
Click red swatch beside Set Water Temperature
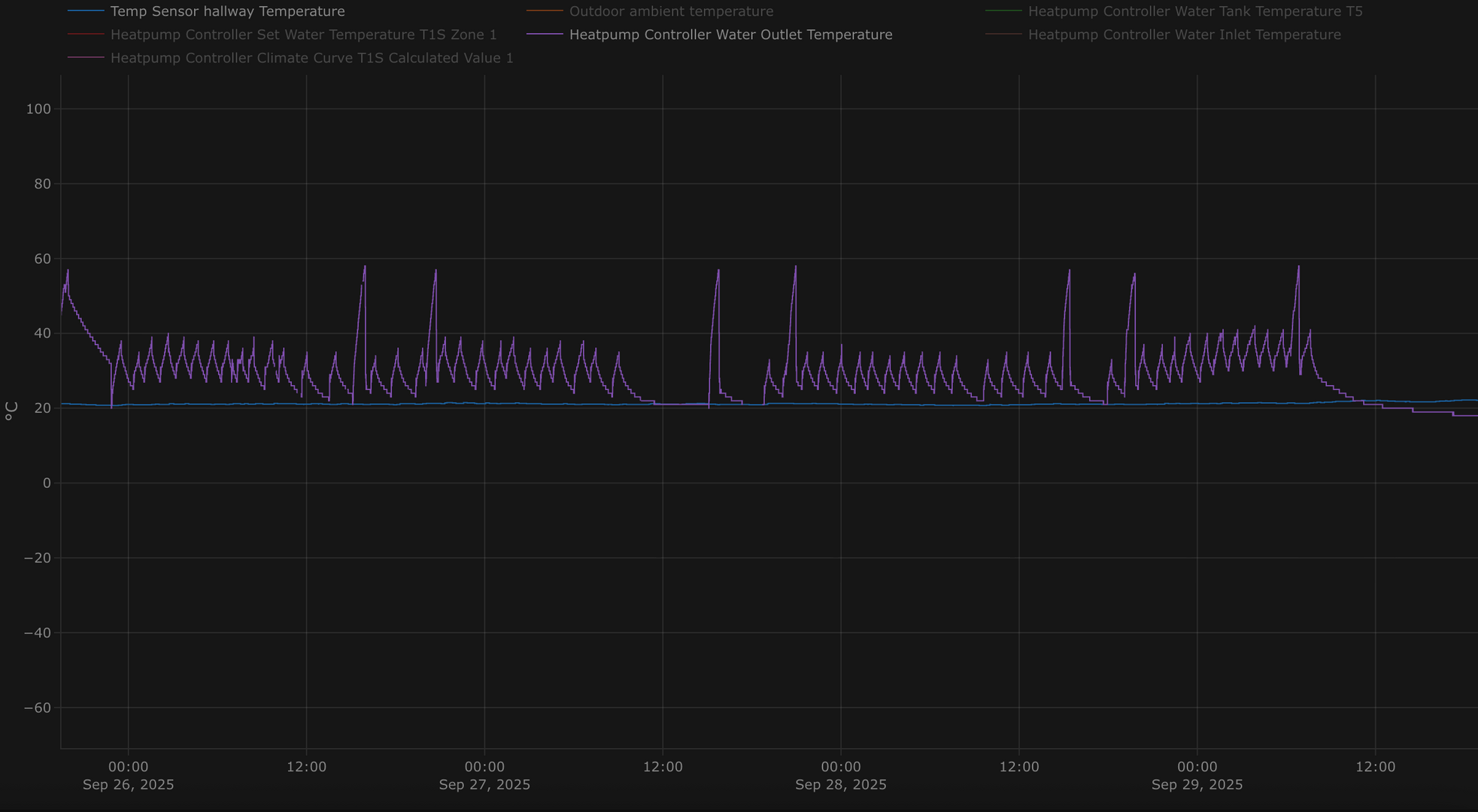click(86, 35)
